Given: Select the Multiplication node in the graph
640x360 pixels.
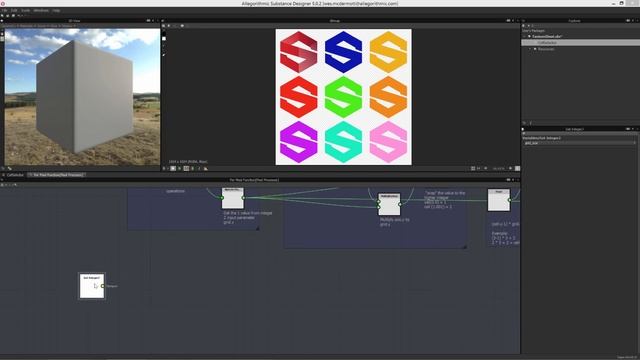Looking at the screenshot, I should (x=389, y=204).
